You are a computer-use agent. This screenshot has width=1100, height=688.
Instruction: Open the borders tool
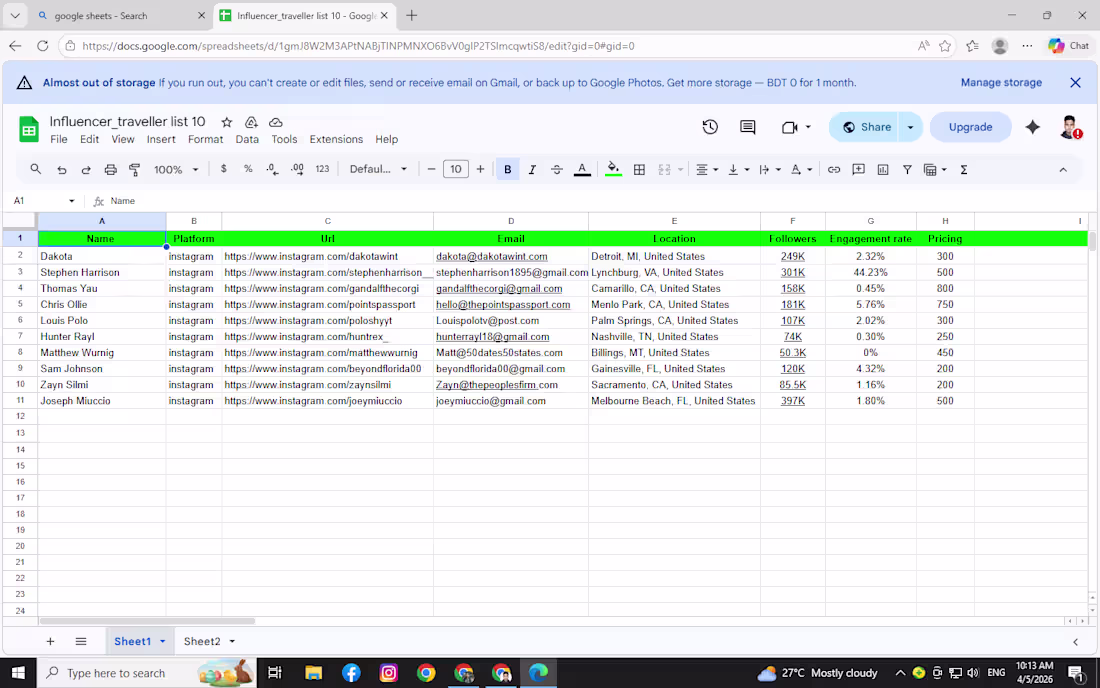tap(639, 169)
